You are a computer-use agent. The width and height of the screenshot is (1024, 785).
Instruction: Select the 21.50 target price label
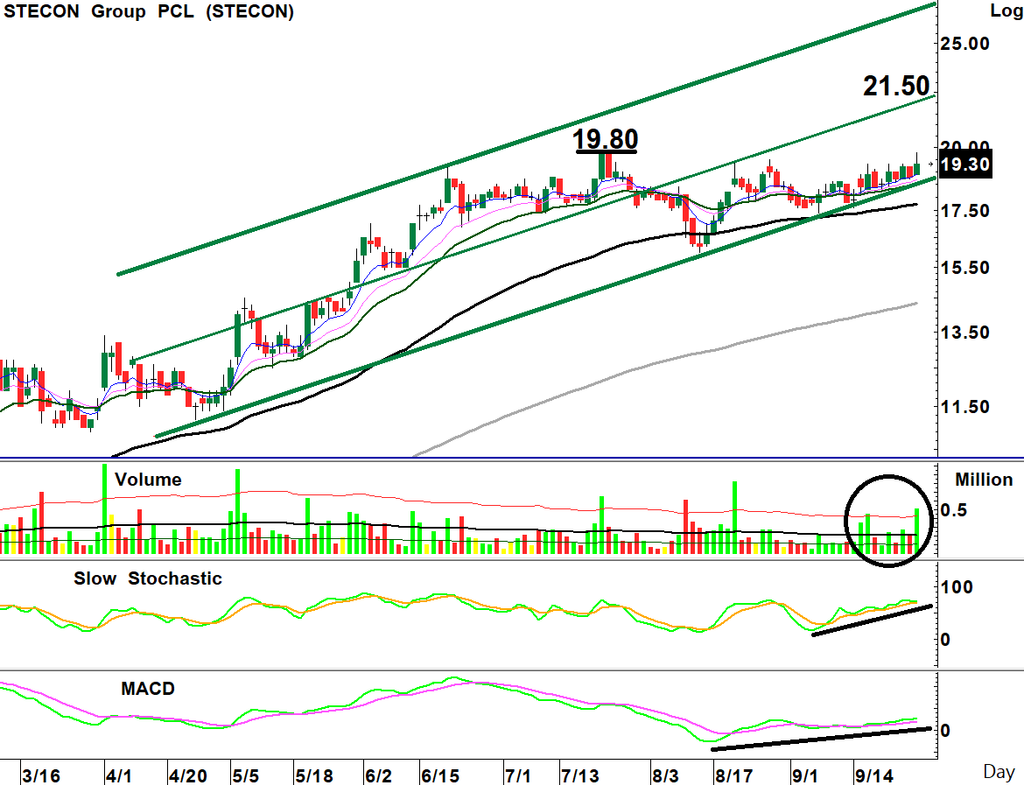coord(896,86)
